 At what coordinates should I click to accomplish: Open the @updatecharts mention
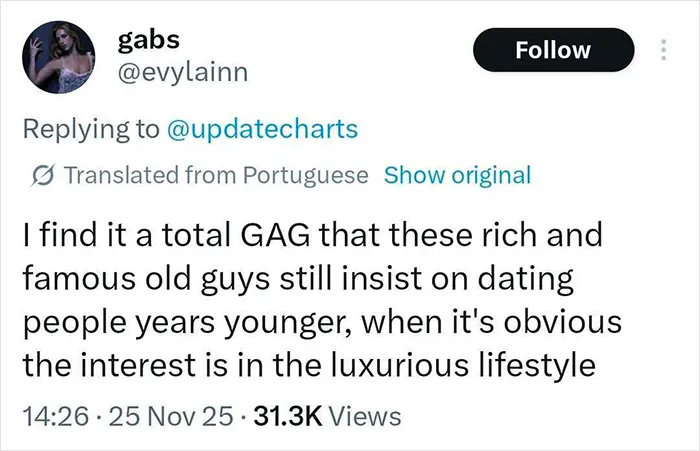[262, 129]
